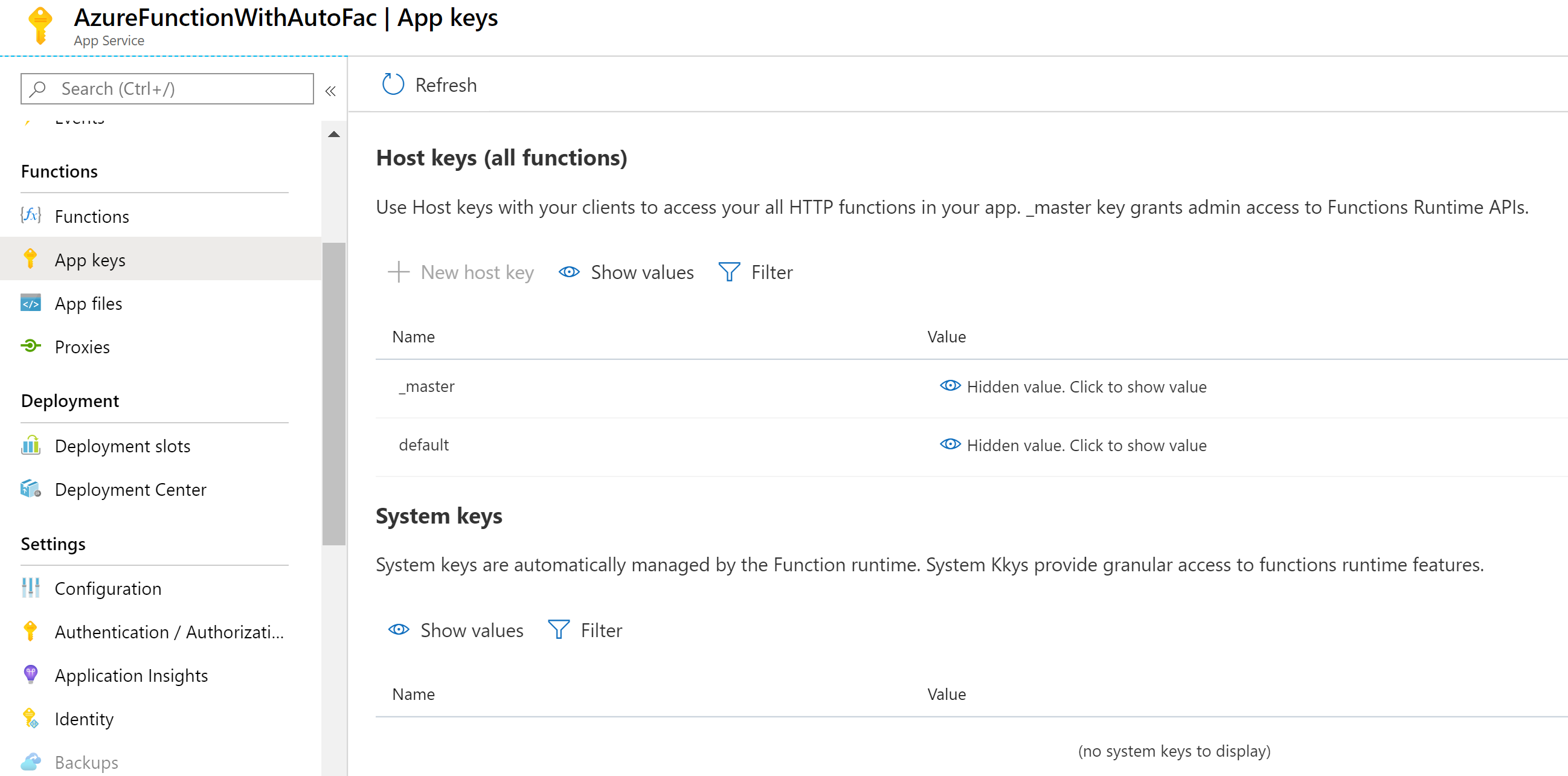1568x776 pixels.
Task: Click the Application Insights lightbulb icon
Action: click(x=30, y=675)
